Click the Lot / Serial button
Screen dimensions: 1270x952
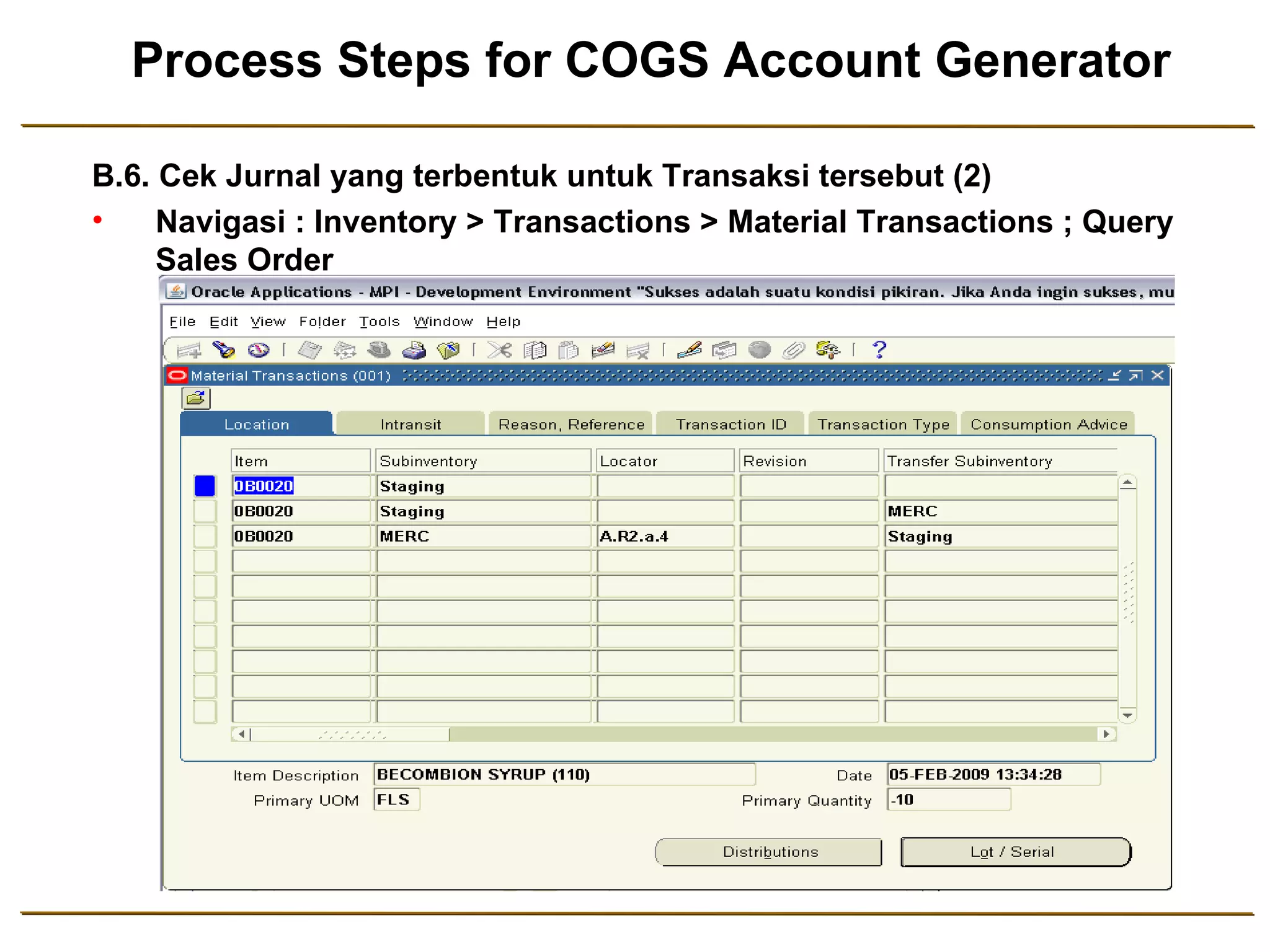[1015, 852]
